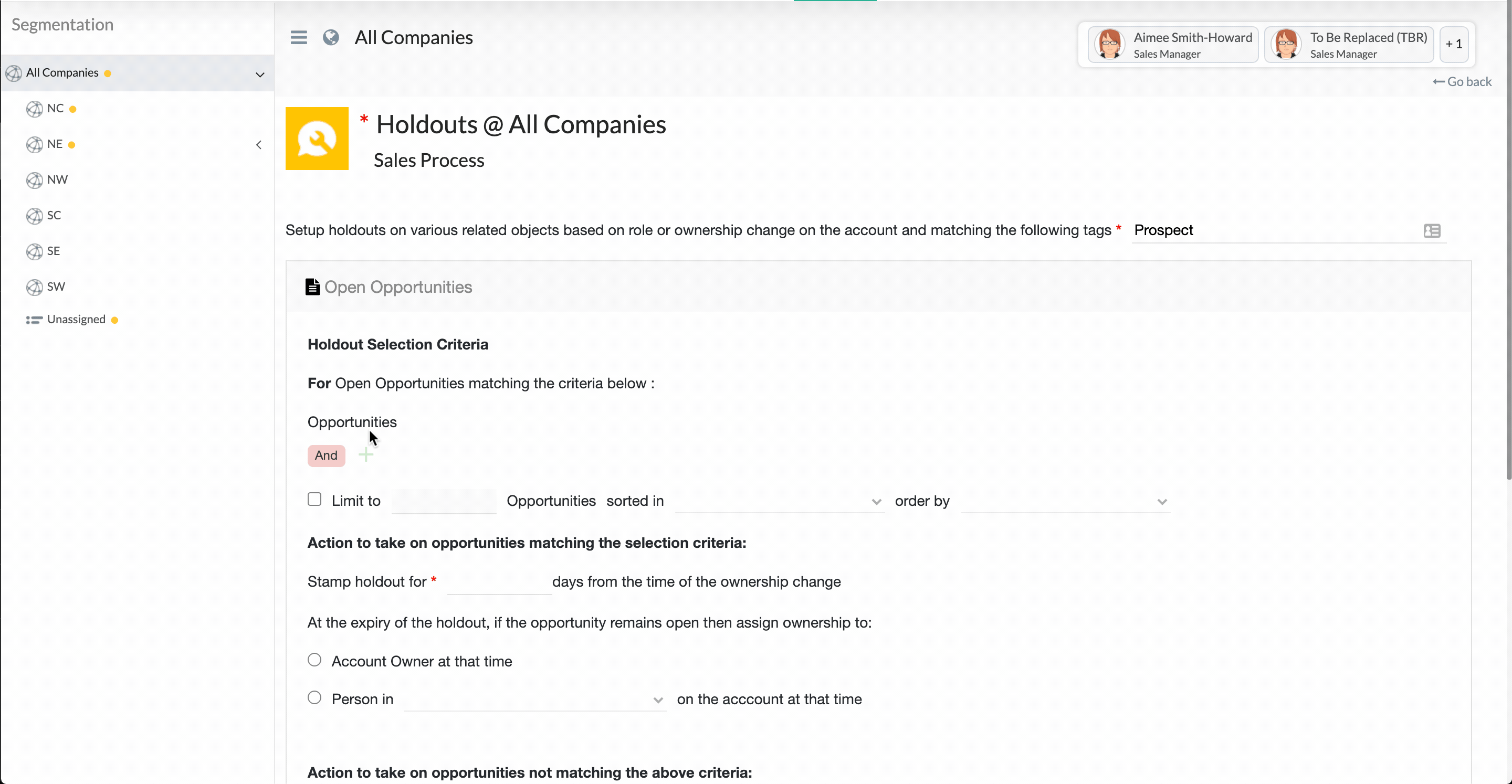Click the To Be Replaced (TBR) avatar
1512x784 pixels.
(x=1285, y=44)
